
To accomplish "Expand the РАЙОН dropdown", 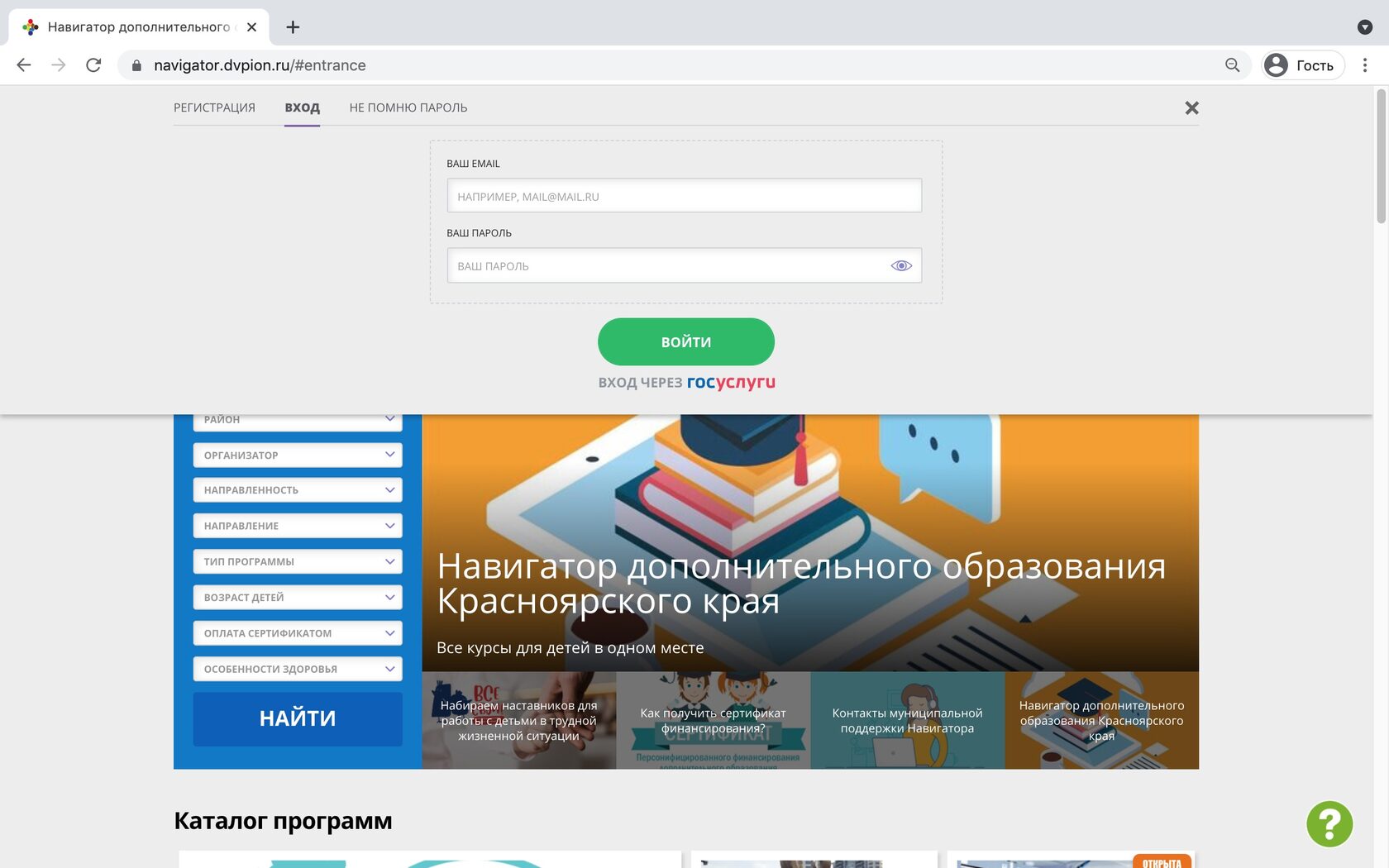I will (x=298, y=421).
